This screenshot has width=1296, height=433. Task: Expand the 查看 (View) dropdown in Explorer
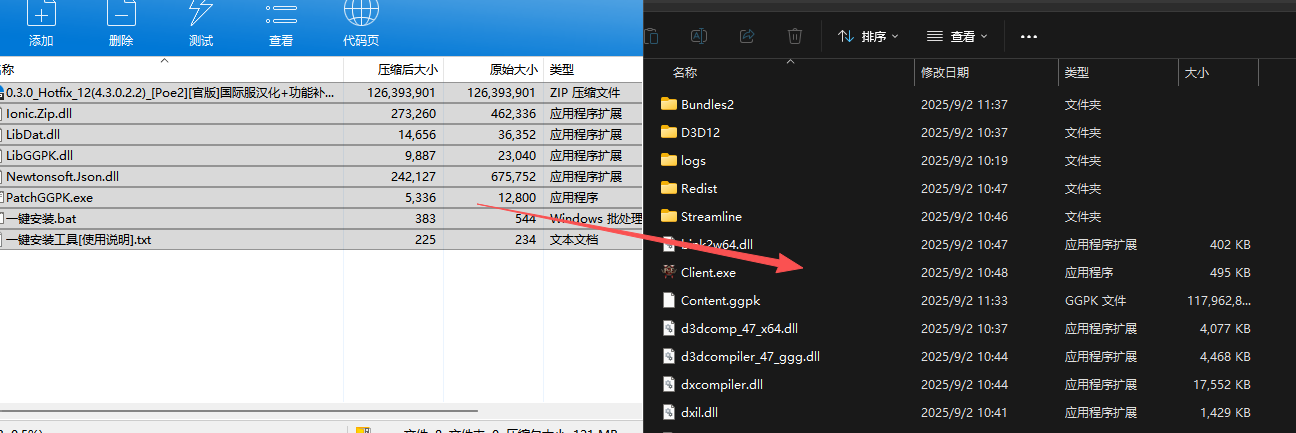coord(957,36)
